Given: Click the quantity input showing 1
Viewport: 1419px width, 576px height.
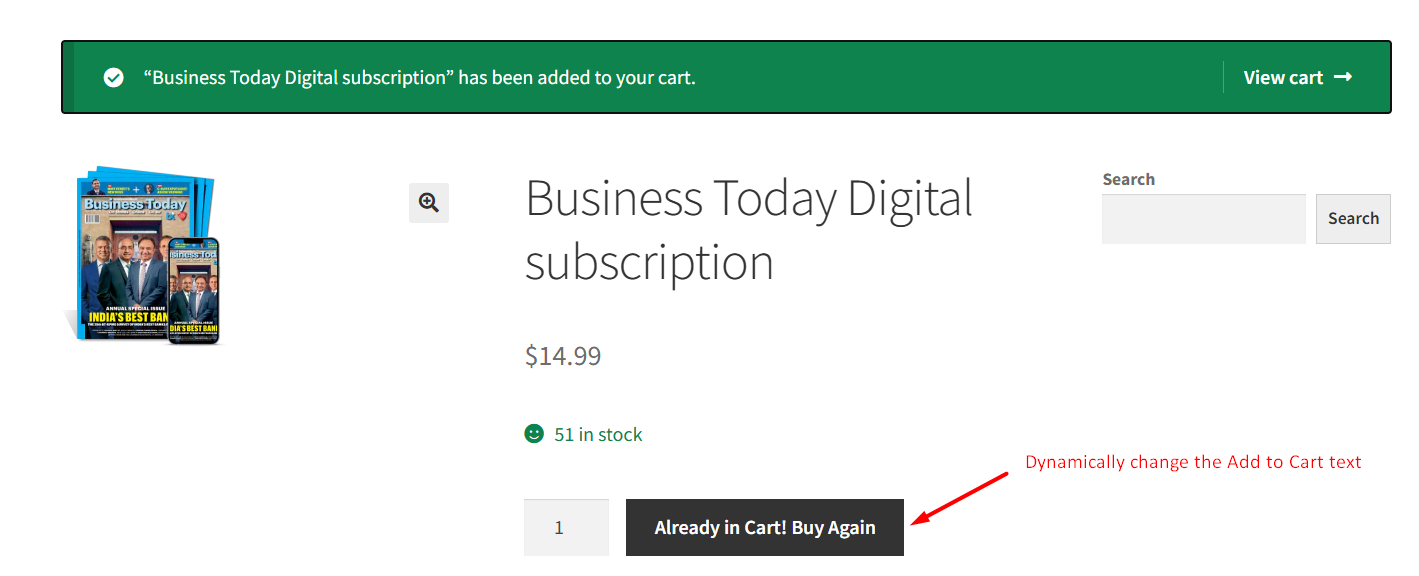Looking at the screenshot, I should [x=566, y=527].
